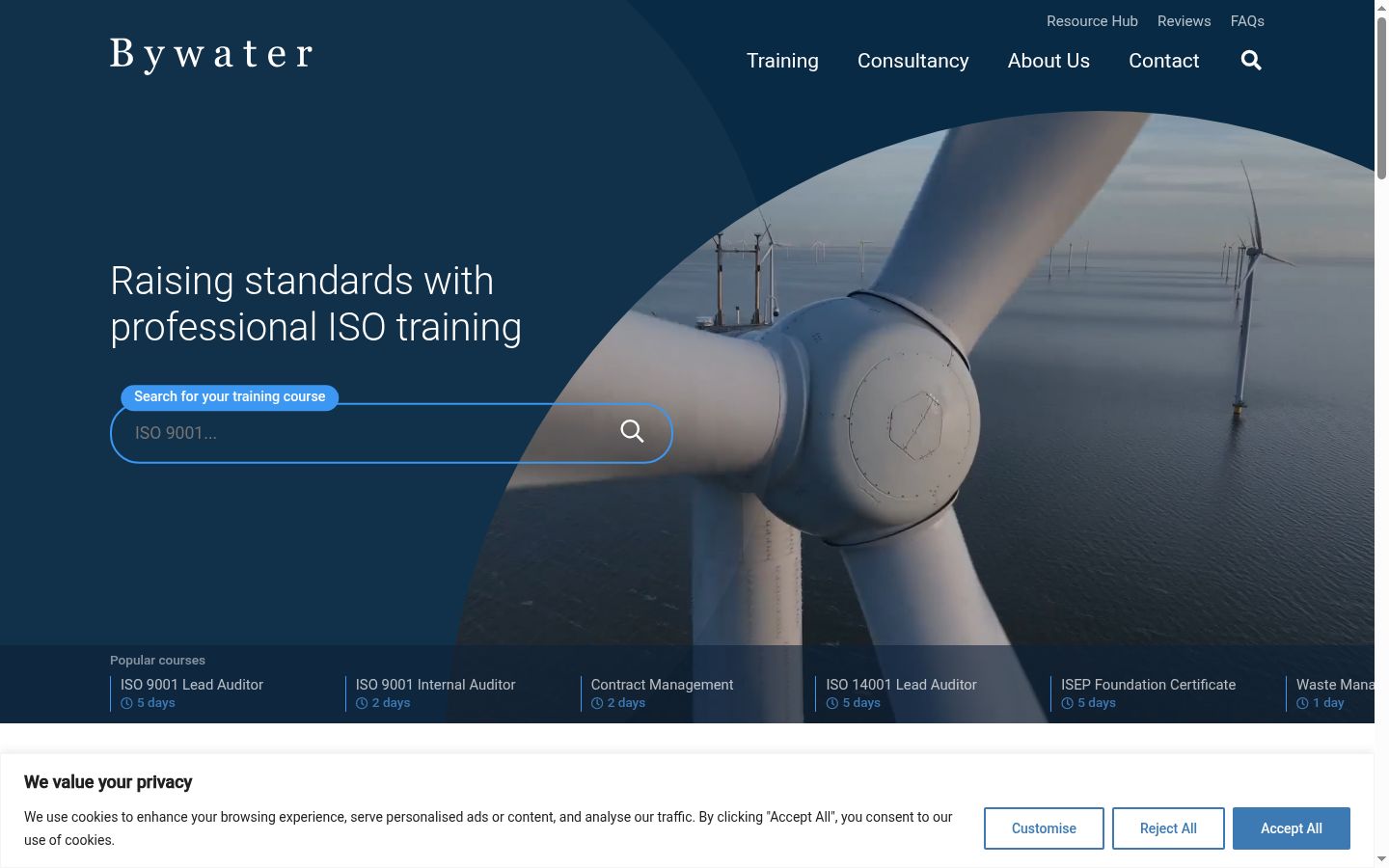Open the header search magnifier icon

1251,61
